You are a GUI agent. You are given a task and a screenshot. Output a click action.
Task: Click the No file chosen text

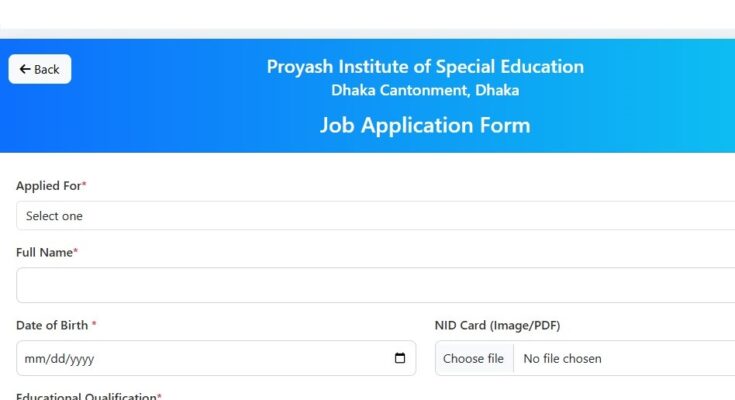click(562, 359)
